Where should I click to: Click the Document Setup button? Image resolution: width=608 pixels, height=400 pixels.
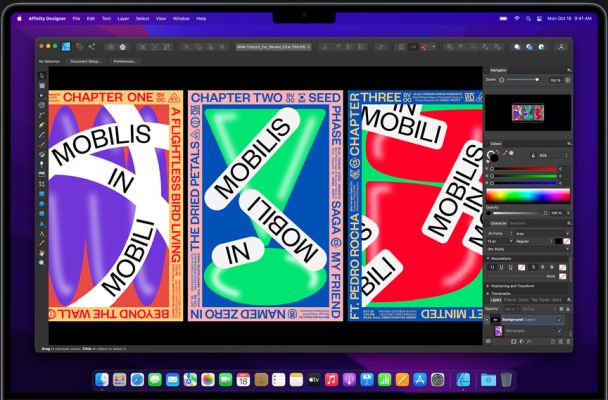84,61
